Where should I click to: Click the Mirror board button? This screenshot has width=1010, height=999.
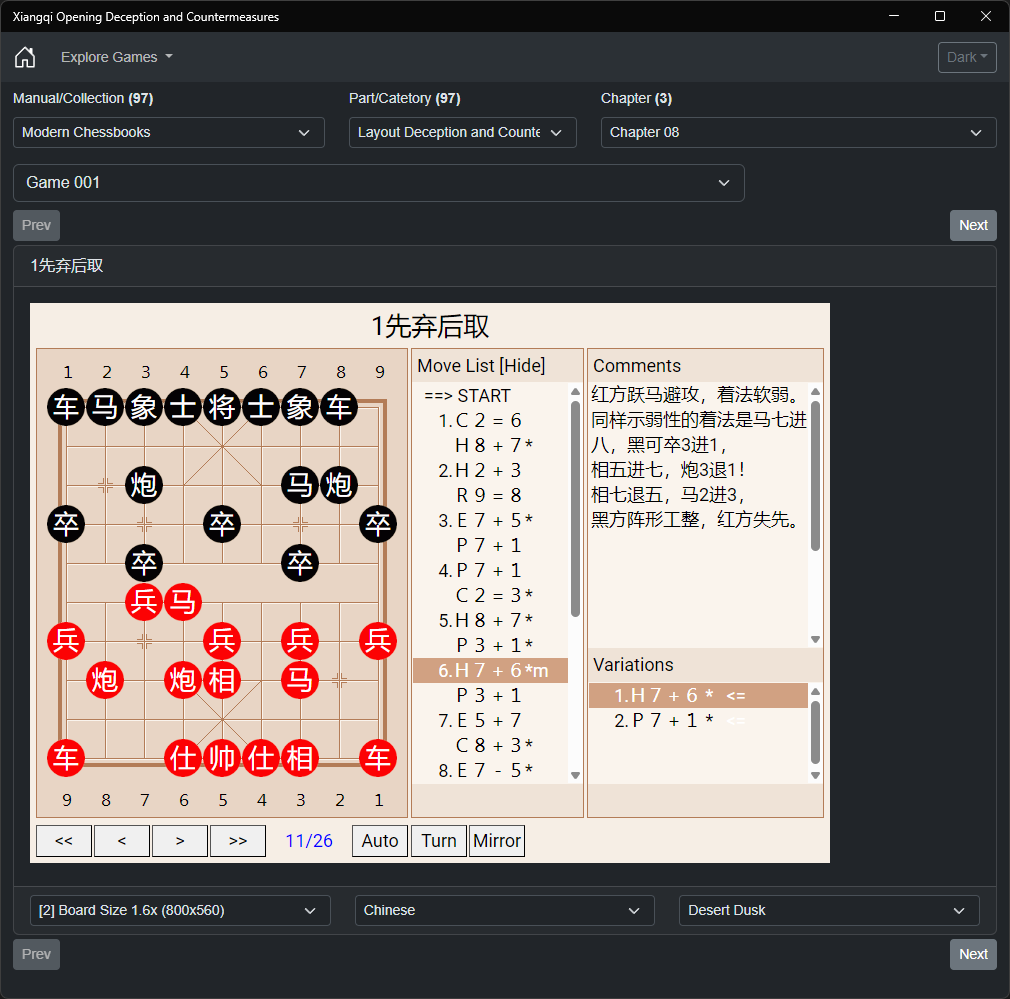coord(497,841)
